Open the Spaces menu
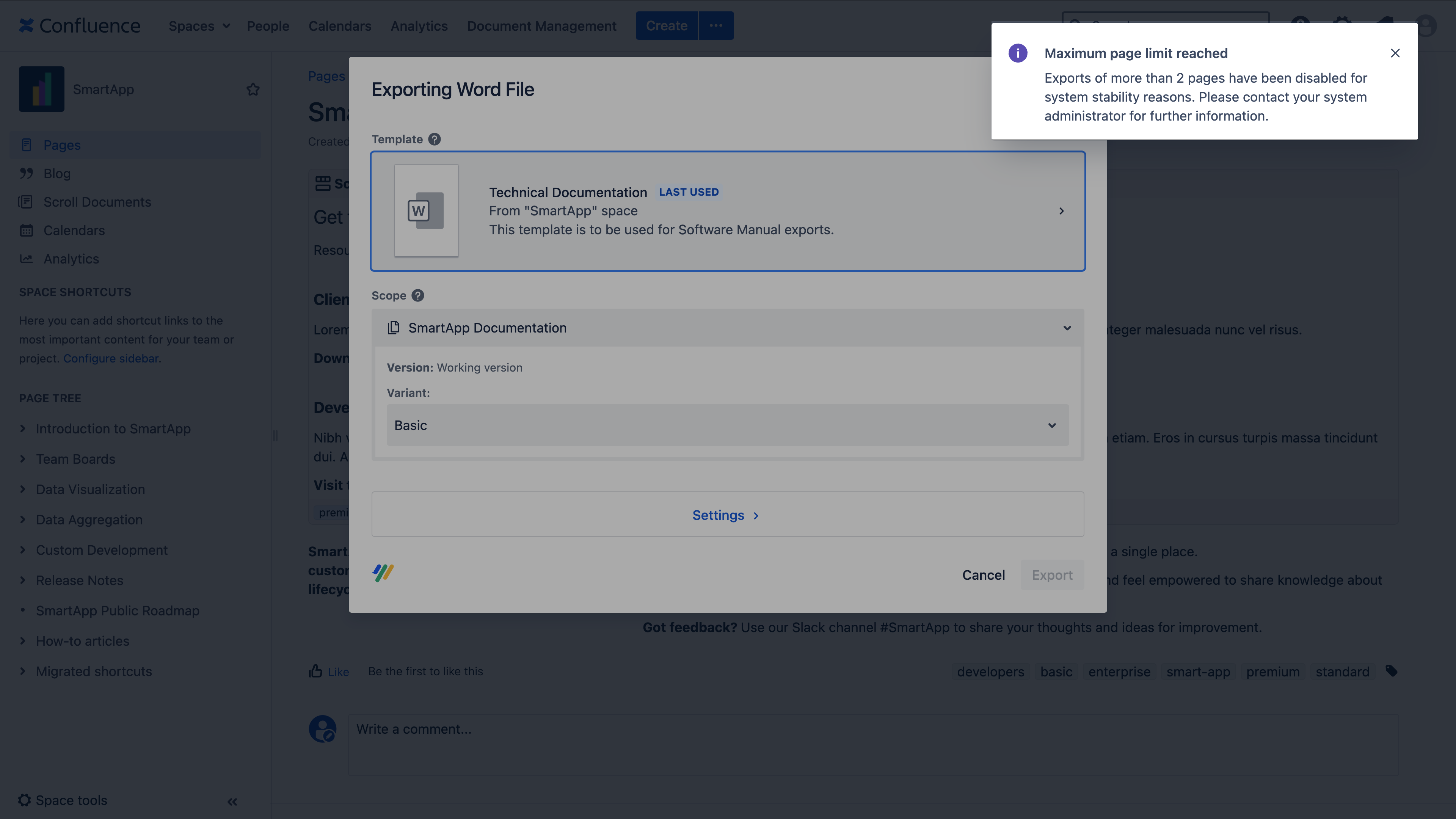This screenshot has height=819, width=1456. (199, 26)
